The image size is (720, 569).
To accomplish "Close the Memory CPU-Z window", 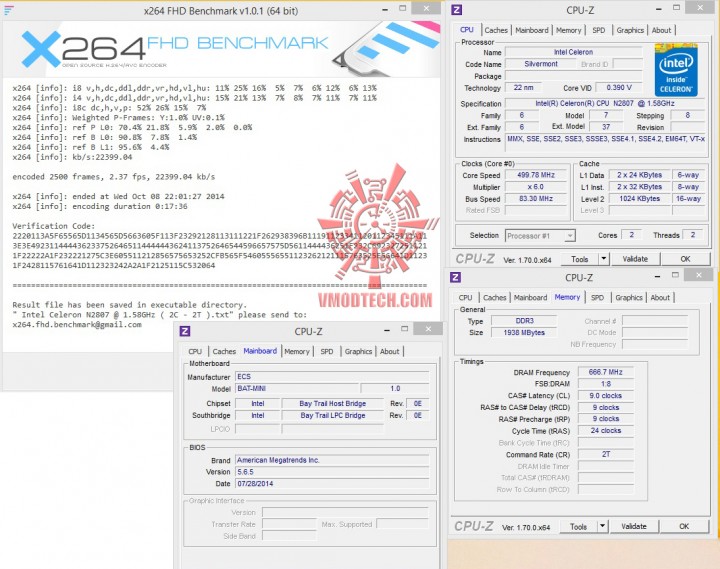I will click(698, 275).
